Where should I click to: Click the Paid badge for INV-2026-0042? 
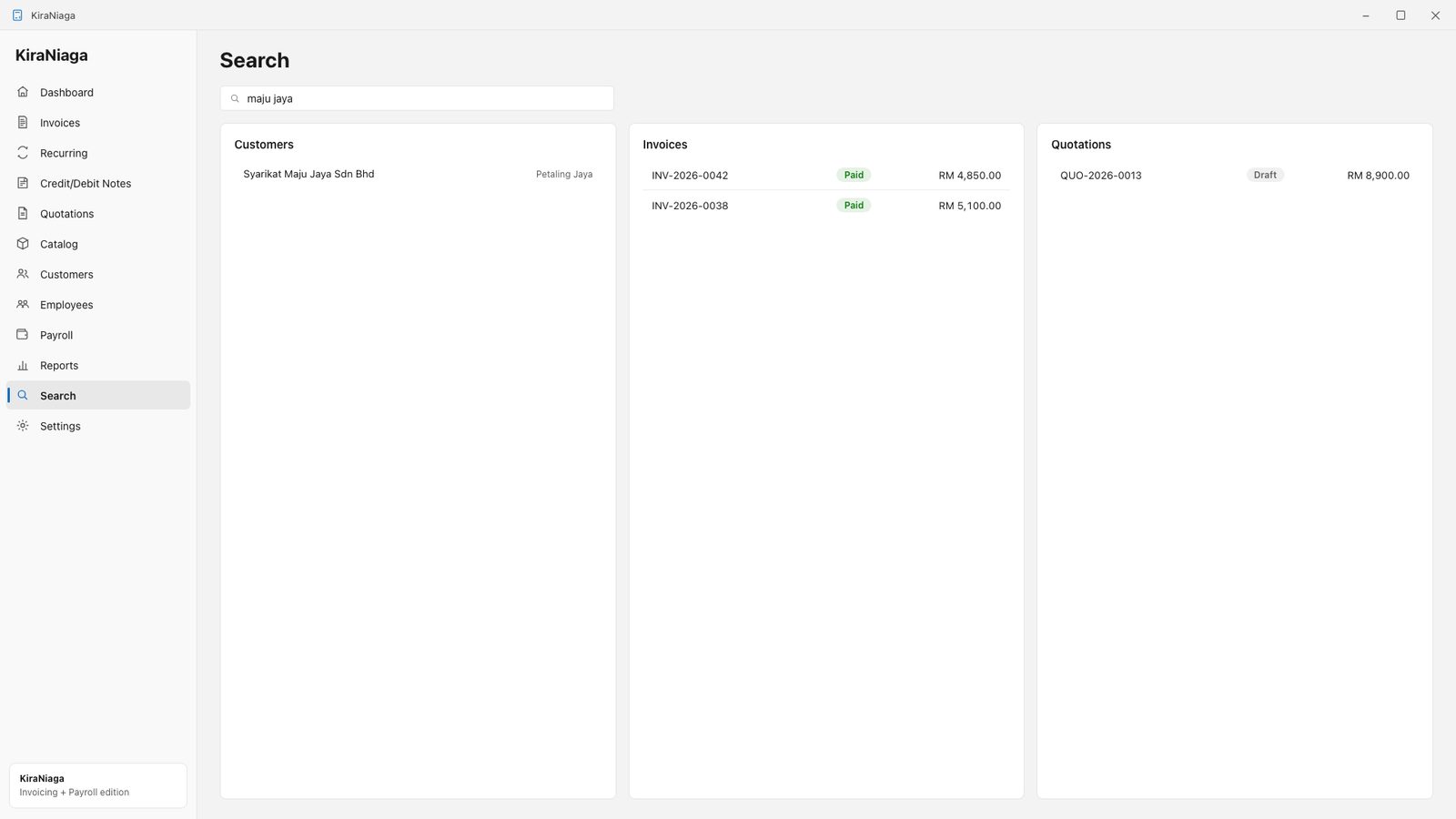[x=854, y=175]
